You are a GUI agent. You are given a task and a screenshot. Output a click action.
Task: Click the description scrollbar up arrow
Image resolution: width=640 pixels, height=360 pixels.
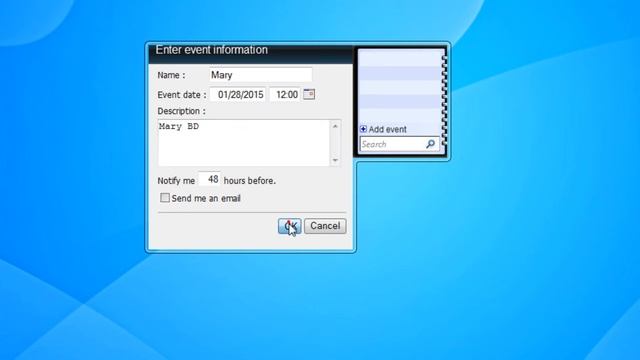click(x=335, y=126)
